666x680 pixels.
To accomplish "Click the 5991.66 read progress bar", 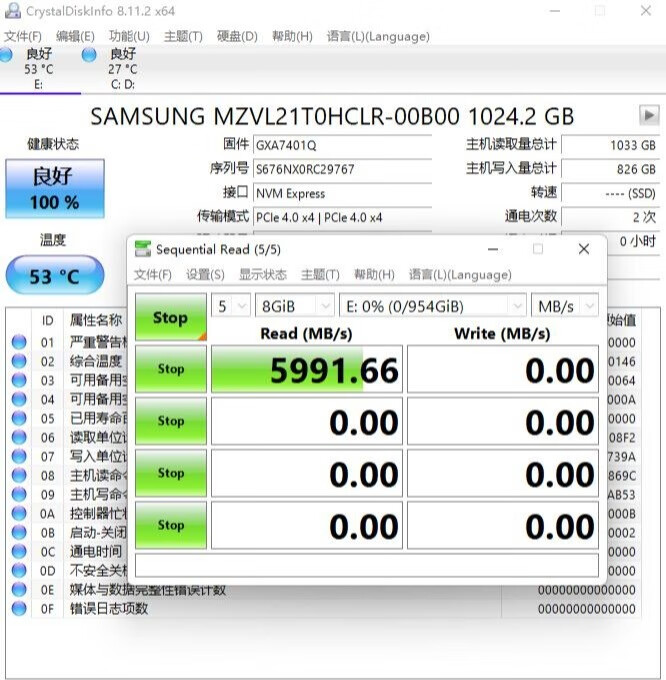I will (x=307, y=369).
